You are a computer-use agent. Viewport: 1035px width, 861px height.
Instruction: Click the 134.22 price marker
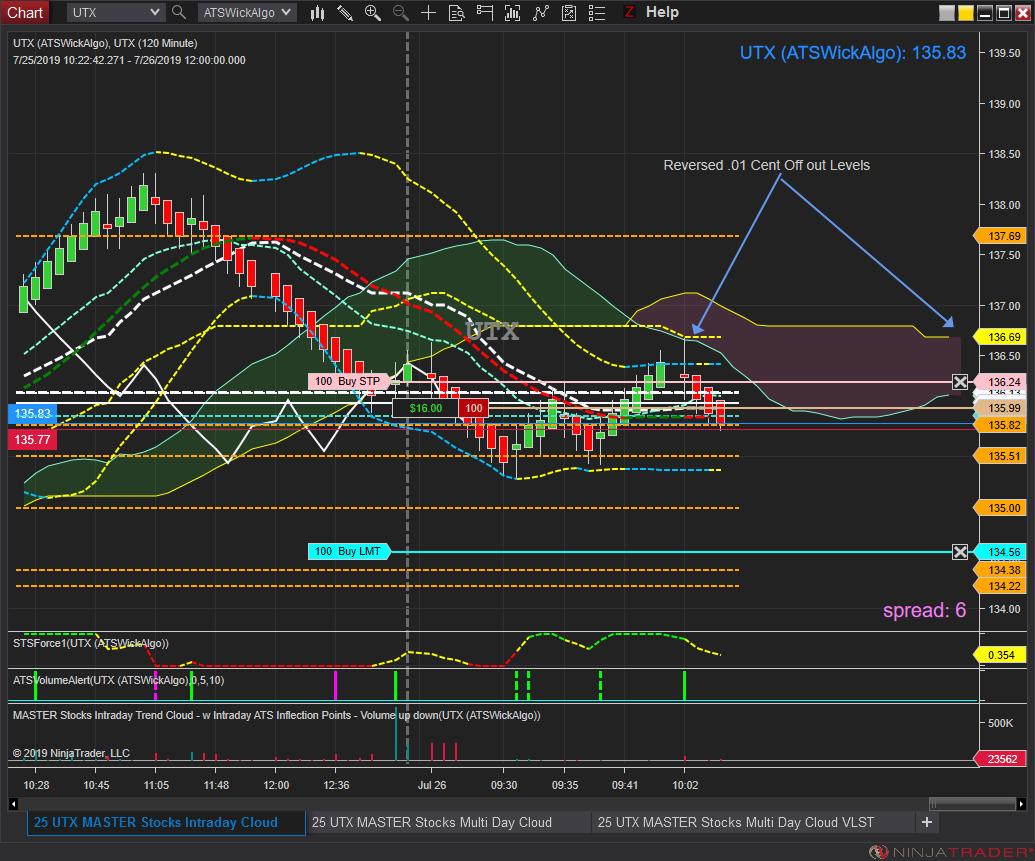click(x=1003, y=586)
